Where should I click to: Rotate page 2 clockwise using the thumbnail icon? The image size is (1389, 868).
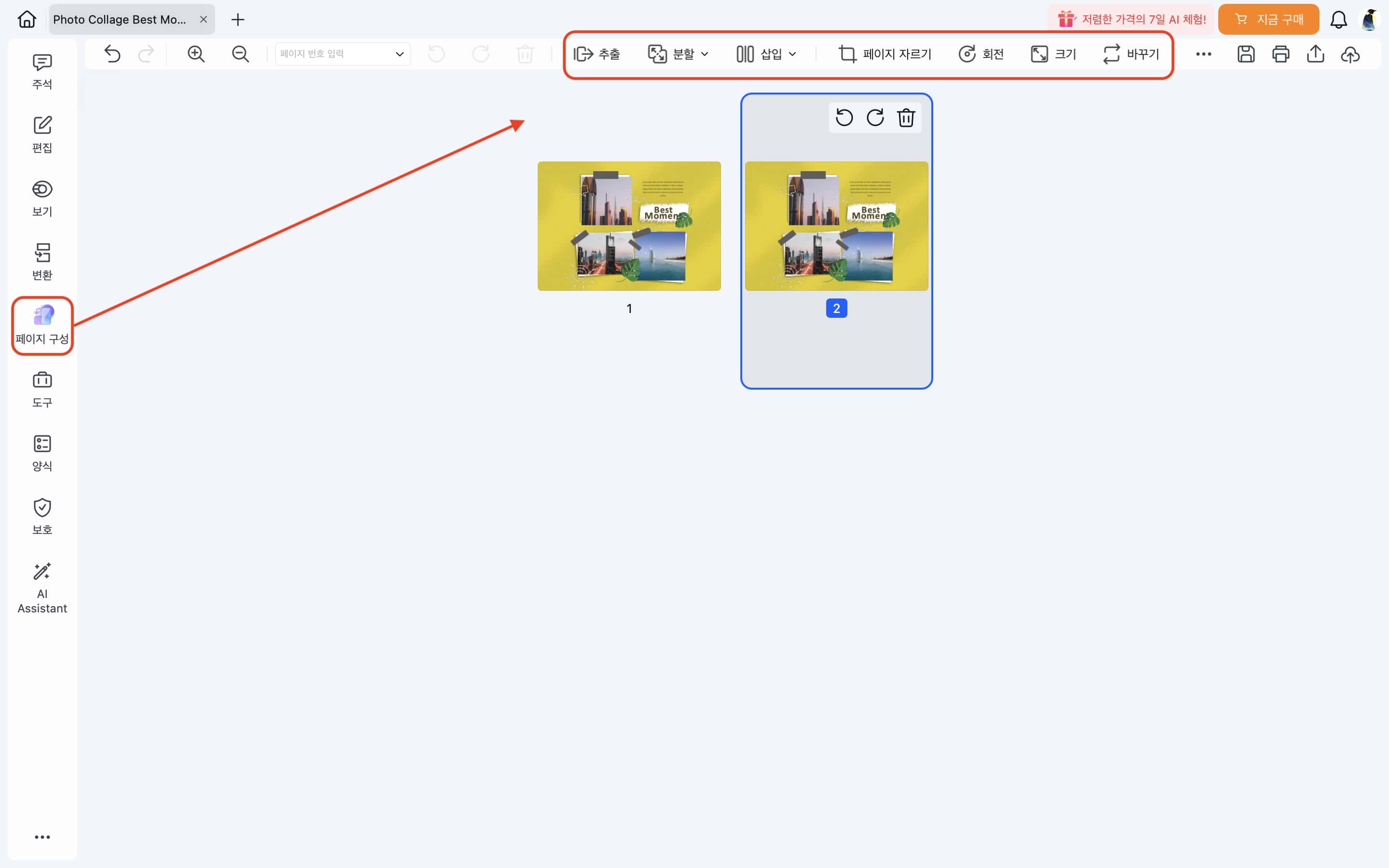pos(875,118)
